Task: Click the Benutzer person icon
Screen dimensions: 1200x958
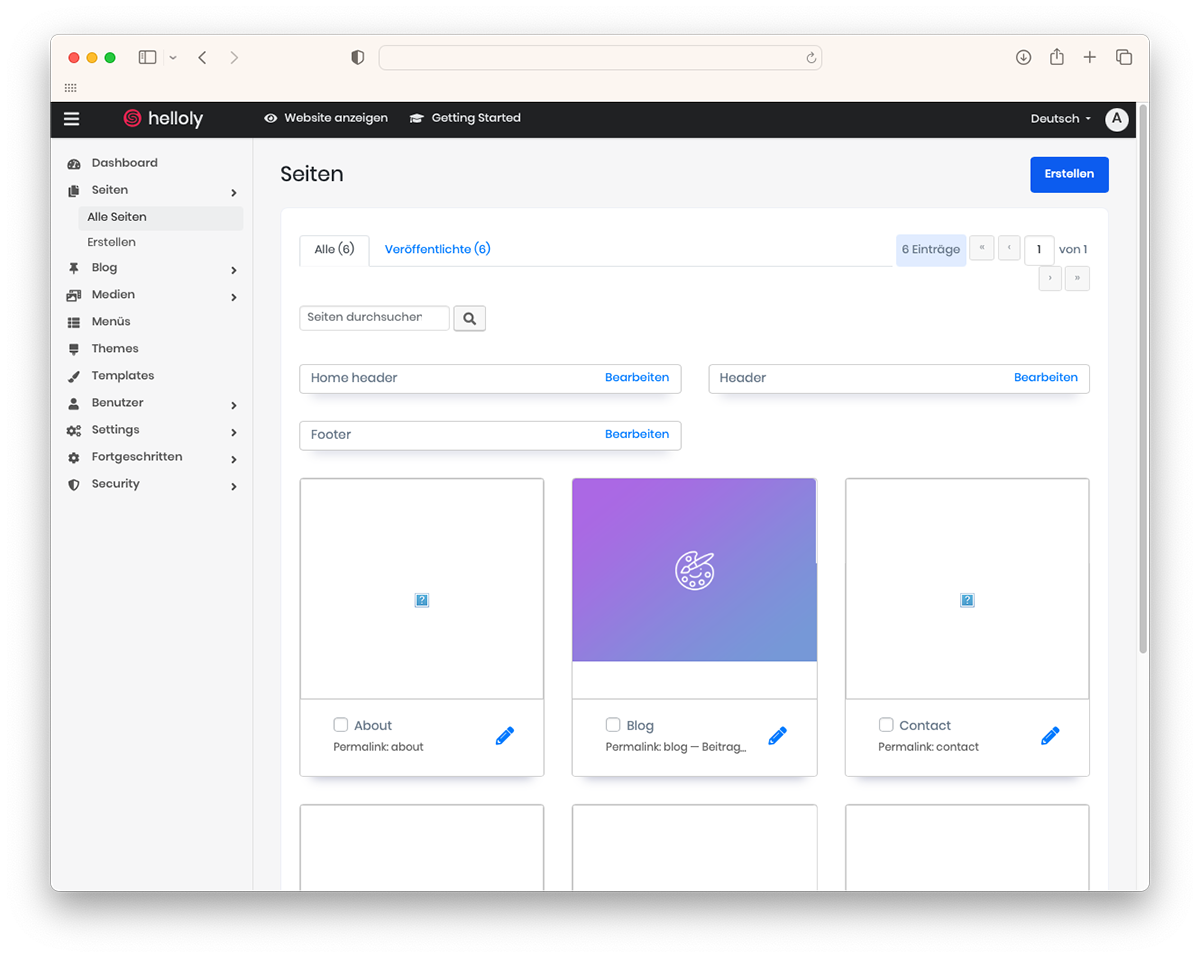Action: 74,403
